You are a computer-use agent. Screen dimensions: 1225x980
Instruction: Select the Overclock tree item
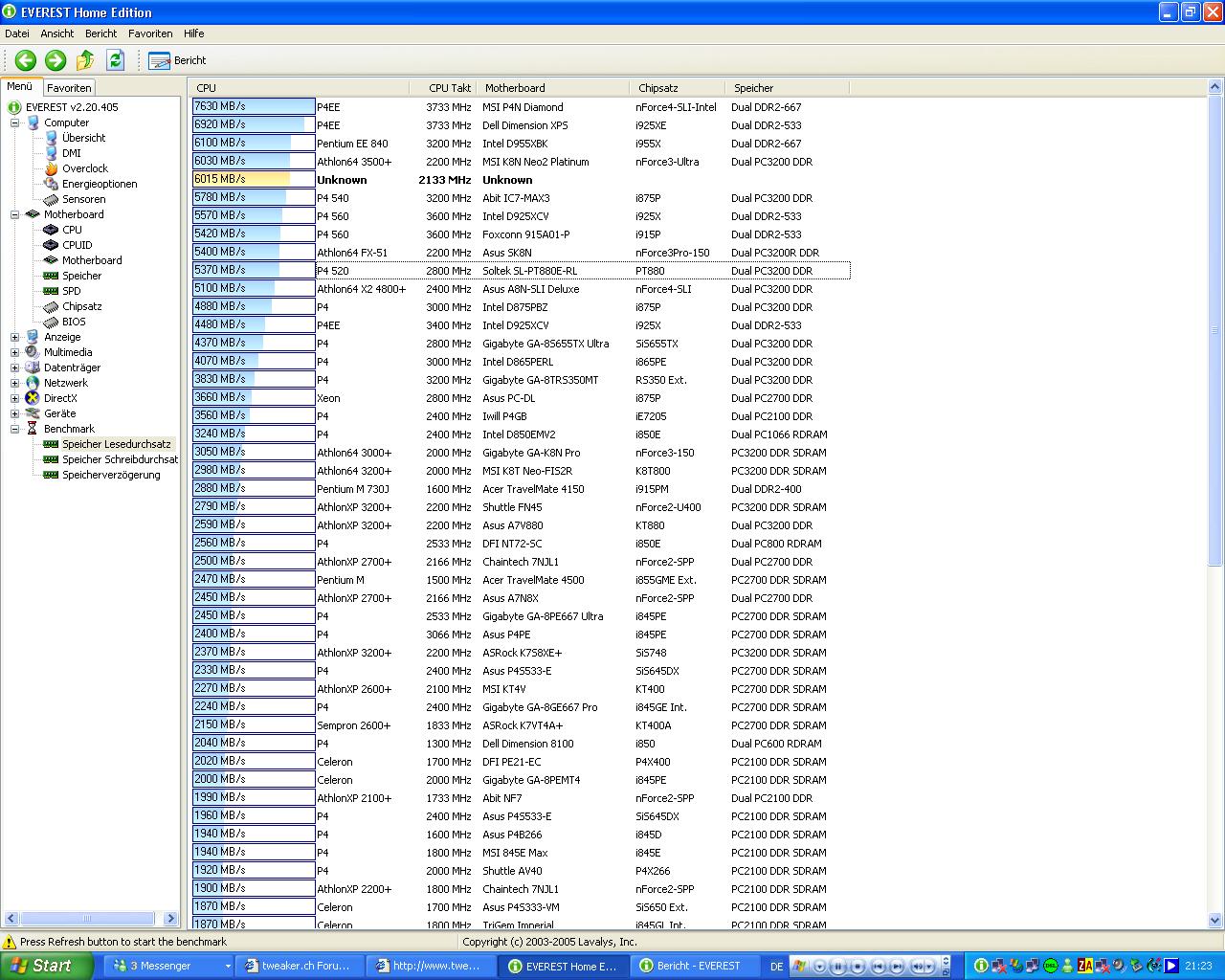tap(84, 168)
